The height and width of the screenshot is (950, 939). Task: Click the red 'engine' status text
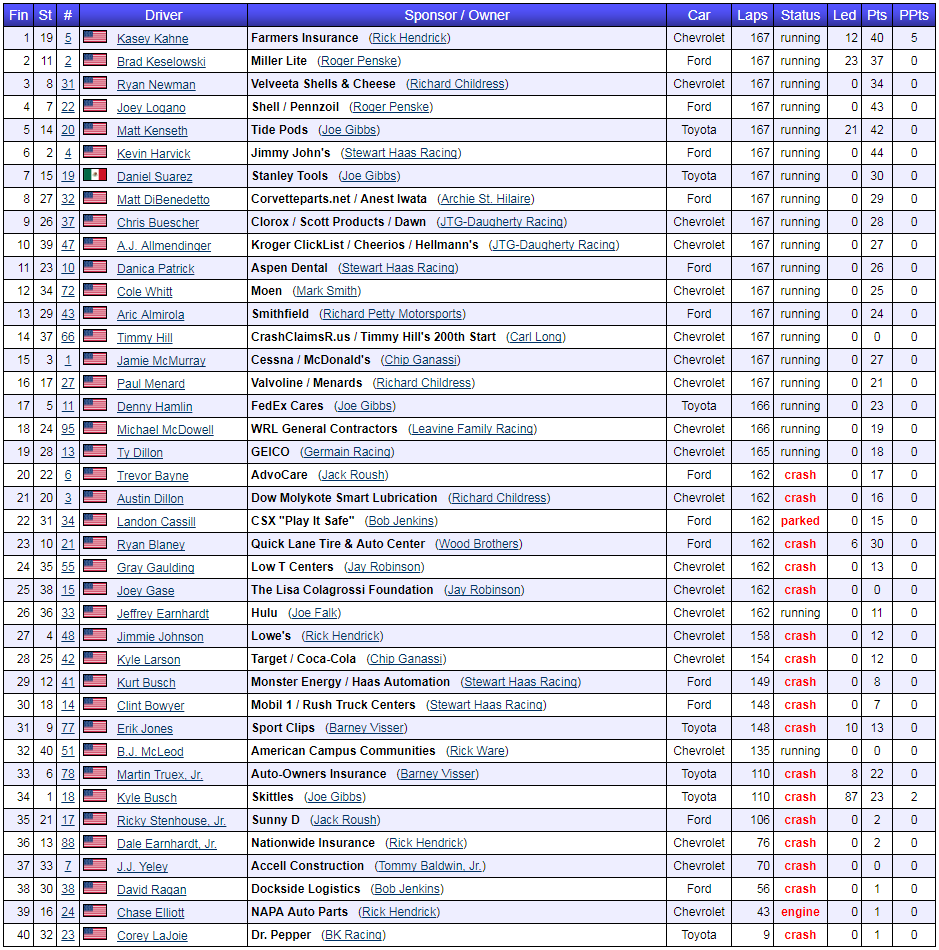(800, 912)
